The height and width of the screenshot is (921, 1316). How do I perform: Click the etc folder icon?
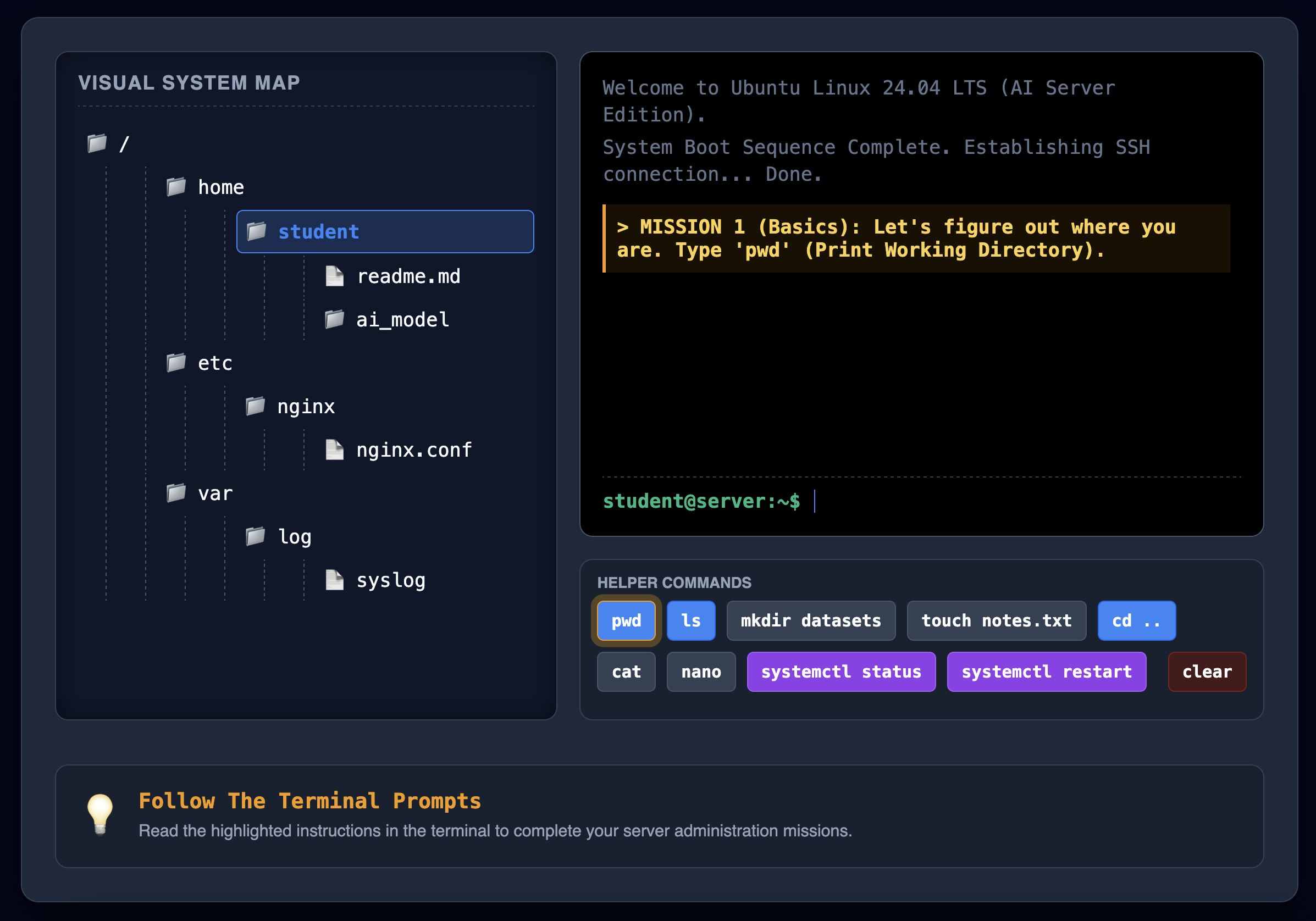176,362
